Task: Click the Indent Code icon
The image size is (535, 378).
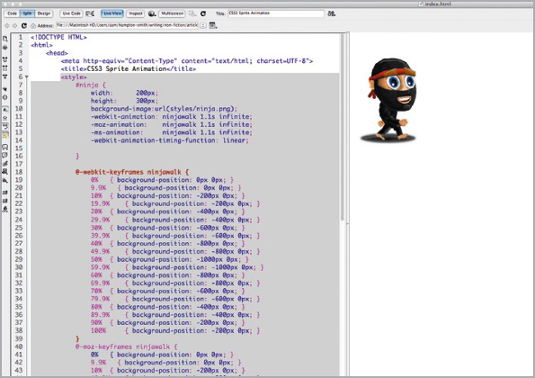Action: (5, 193)
